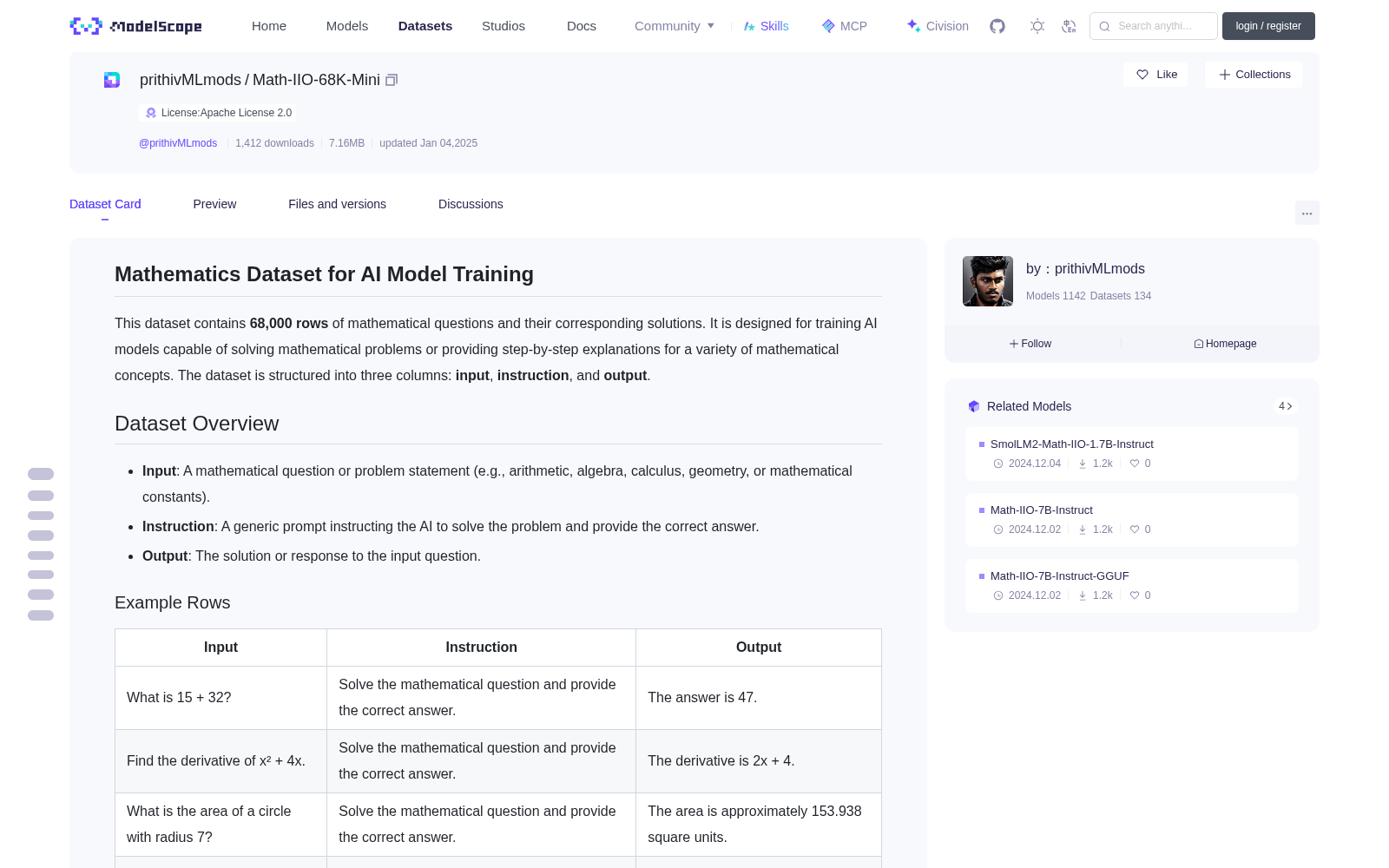Open the Math-IIO-7B-Instruct-GGUF related model
Screen dimensions: 1389x868
[x=1132, y=586]
